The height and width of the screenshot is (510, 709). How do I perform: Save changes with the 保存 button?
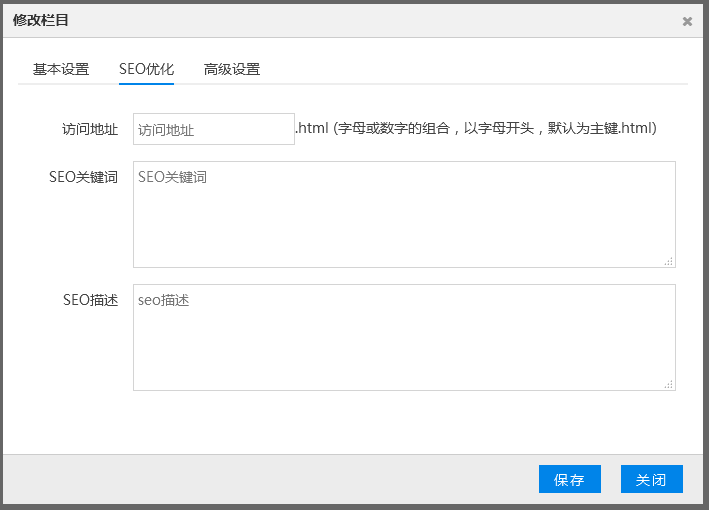click(569, 479)
